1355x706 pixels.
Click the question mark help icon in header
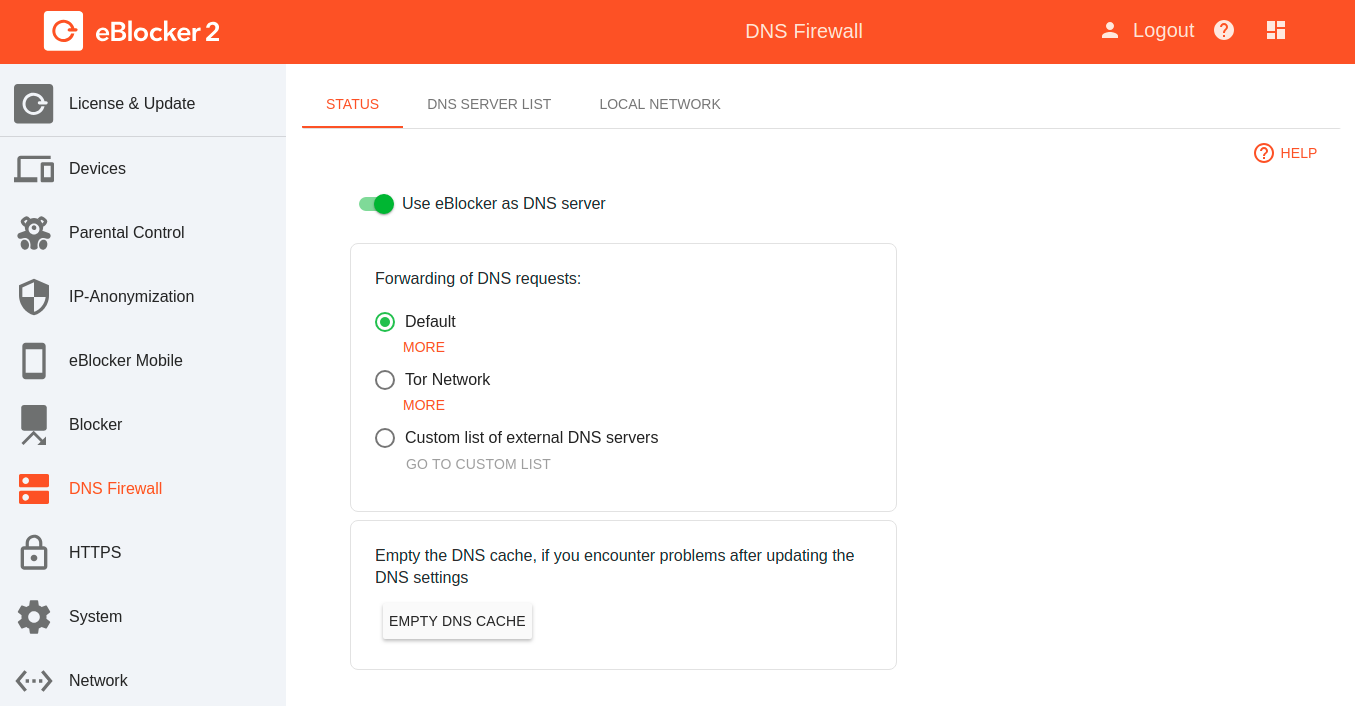(x=1224, y=30)
